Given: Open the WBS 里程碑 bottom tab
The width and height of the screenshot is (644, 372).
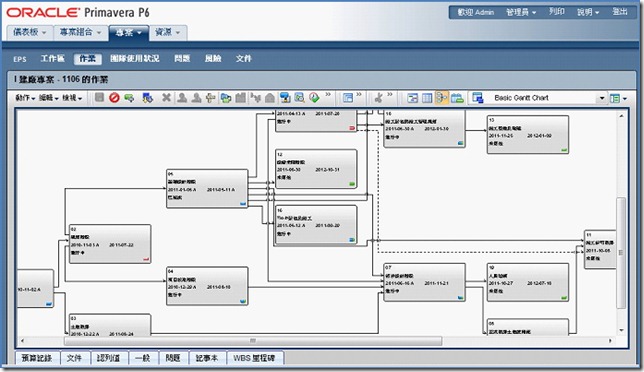Looking at the screenshot, I should [x=254, y=358].
